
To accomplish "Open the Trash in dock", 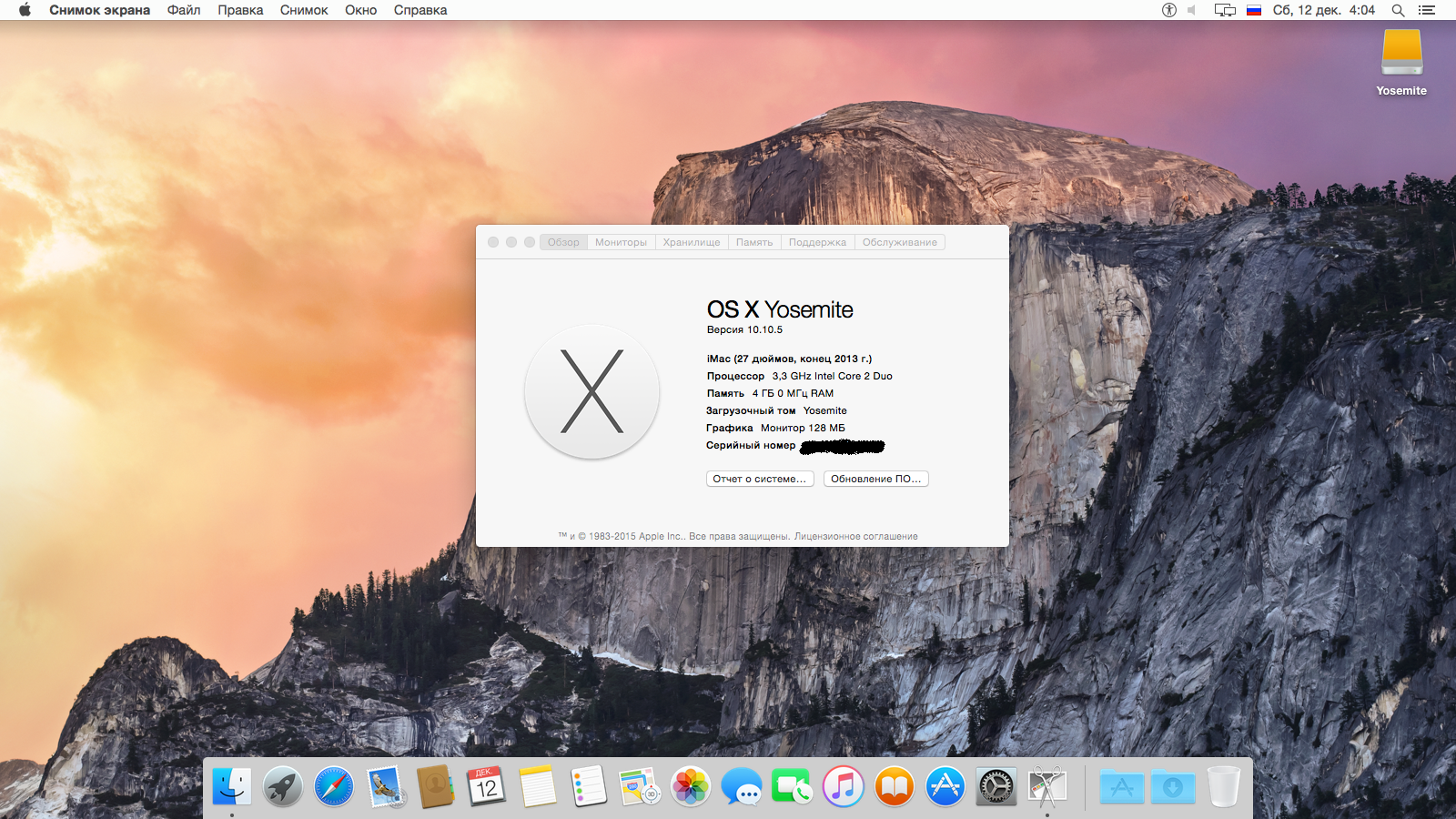I will tap(1224, 786).
